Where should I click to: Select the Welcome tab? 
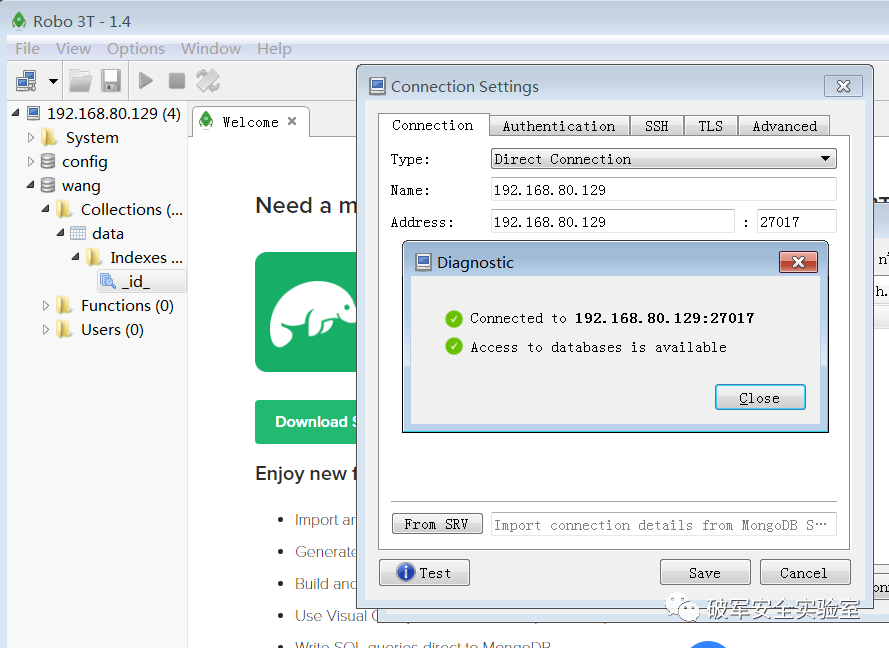(251, 122)
